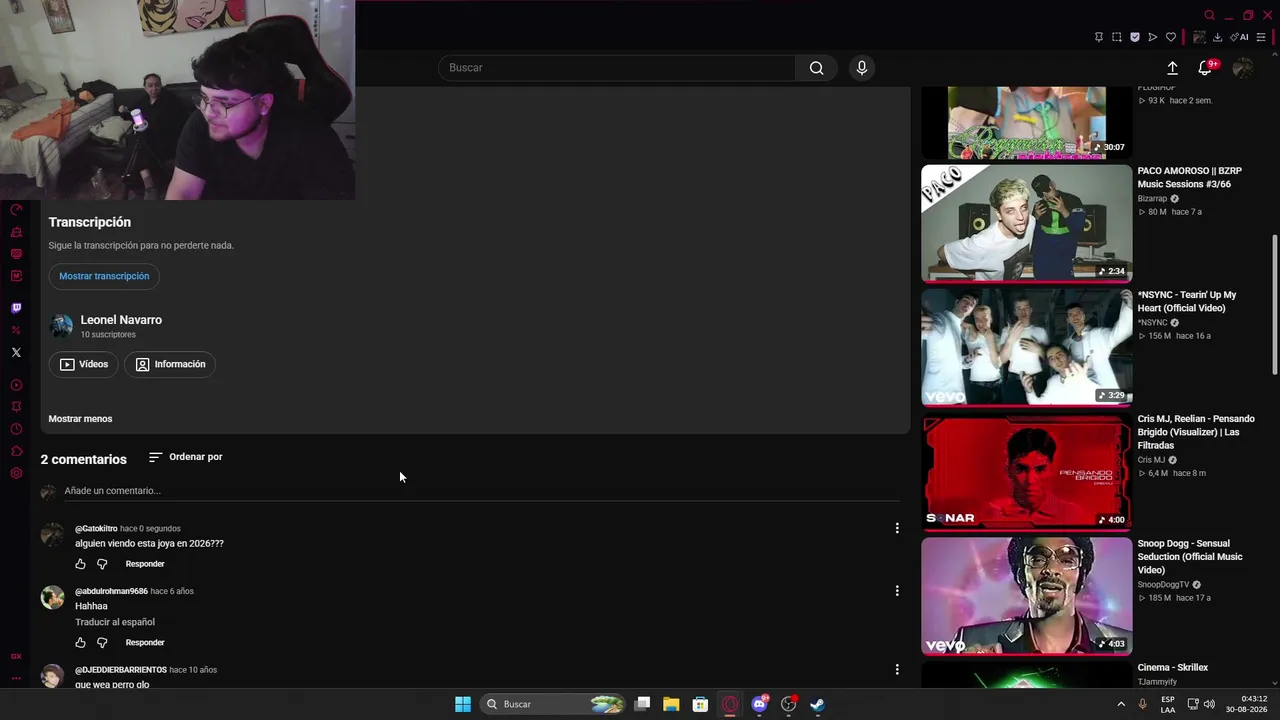Click Traducir al español link
The height and width of the screenshot is (720, 1280).
[x=115, y=622]
